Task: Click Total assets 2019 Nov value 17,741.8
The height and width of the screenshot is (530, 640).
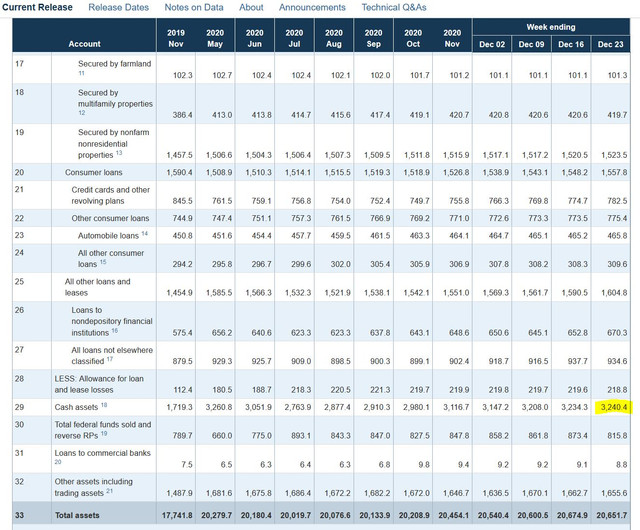Action: pyautogui.click(x=177, y=515)
